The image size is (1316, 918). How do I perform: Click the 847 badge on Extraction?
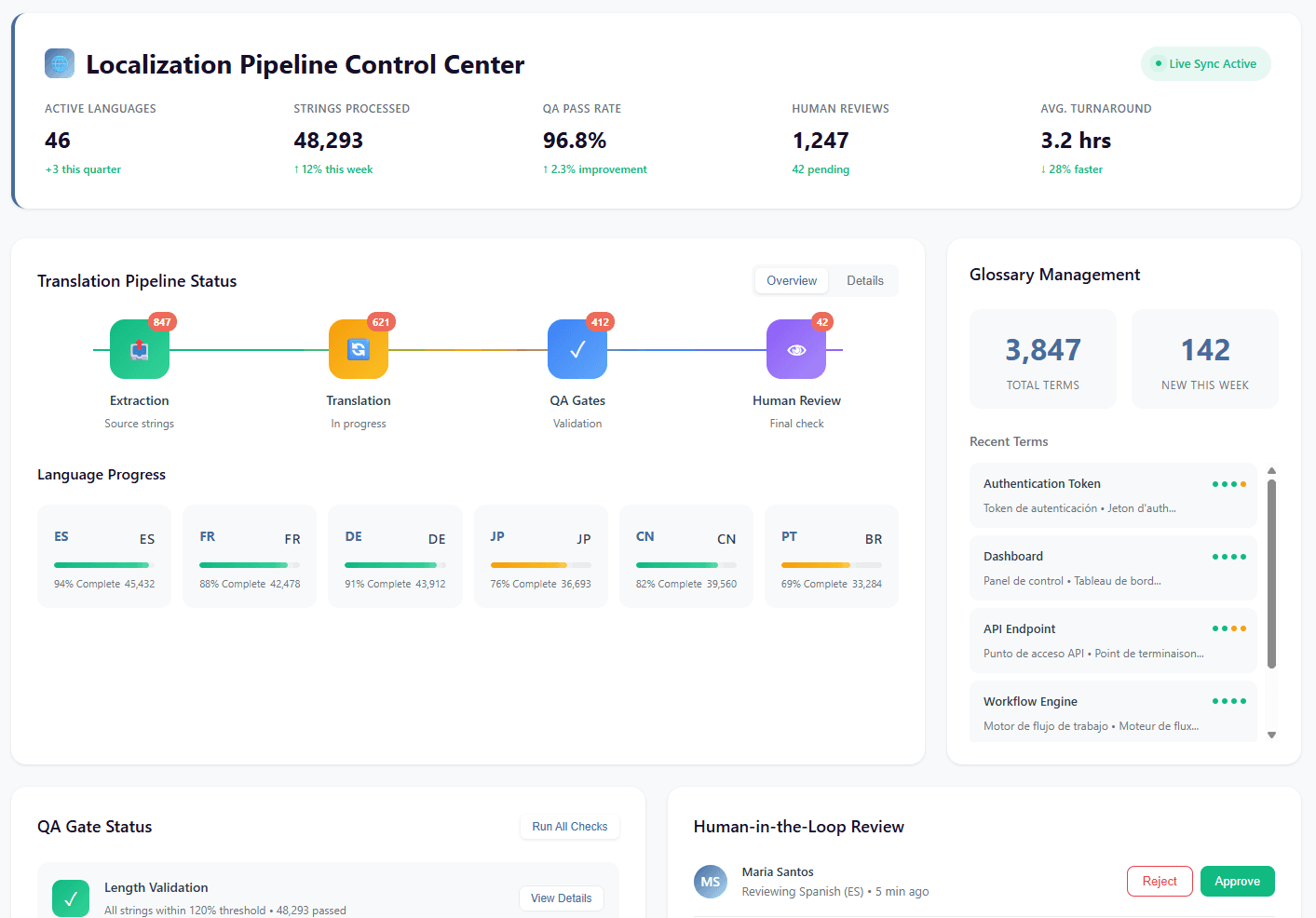[x=162, y=322]
